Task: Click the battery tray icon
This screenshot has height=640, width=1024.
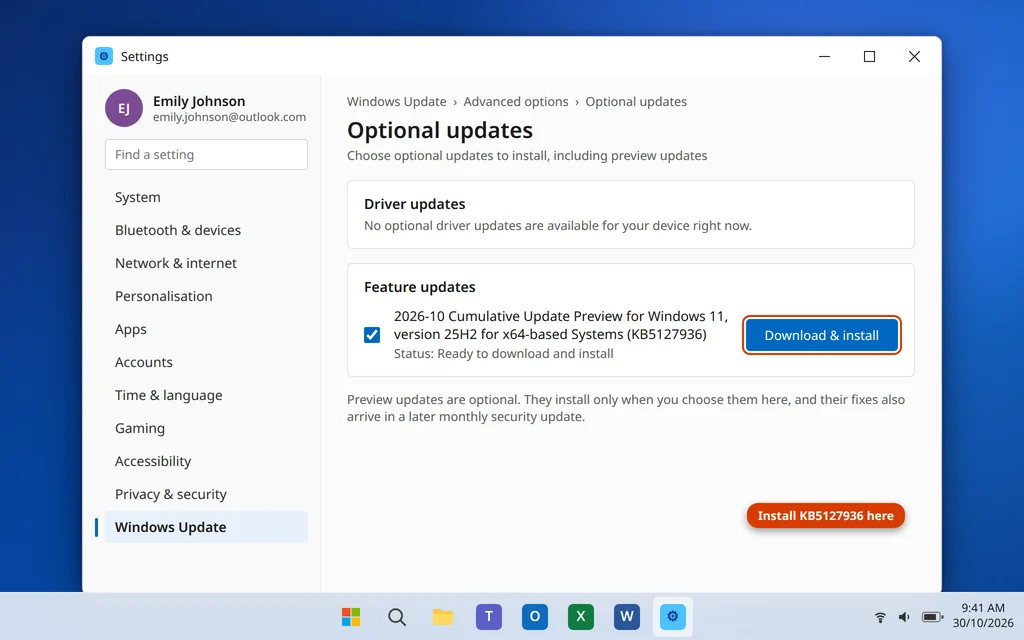Action: point(932,616)
